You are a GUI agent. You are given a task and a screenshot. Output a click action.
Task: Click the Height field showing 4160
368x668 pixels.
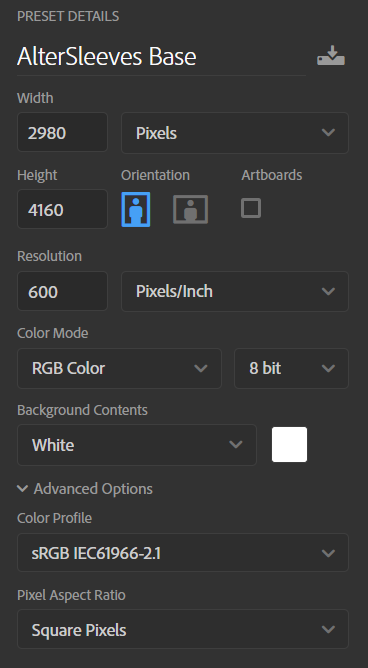click(62, 209)
